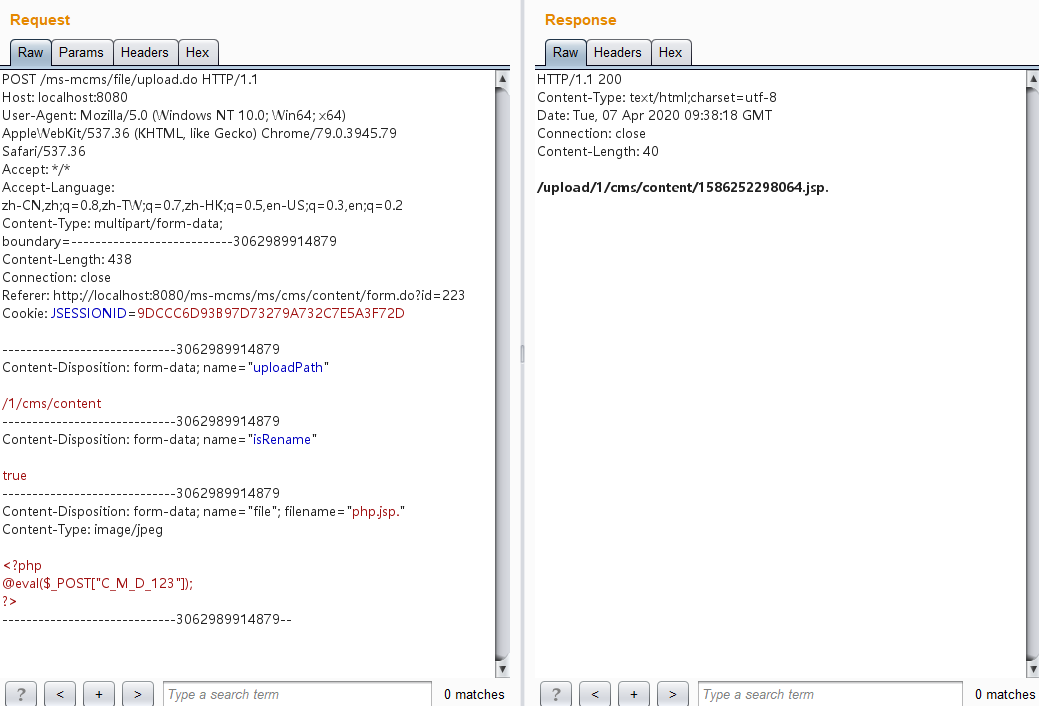This screenshot has width=1039, height=706.
Task: Click the Content-Length: 40 response header
Action: coord(598,151)
